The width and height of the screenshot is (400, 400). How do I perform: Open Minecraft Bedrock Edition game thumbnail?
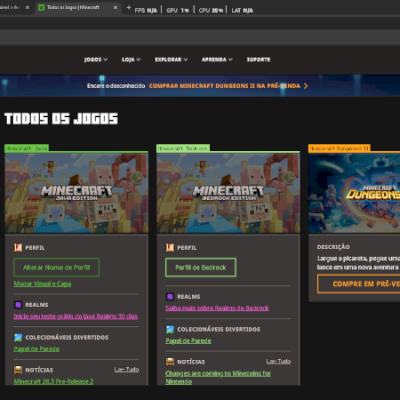click(x=228, y=193)
